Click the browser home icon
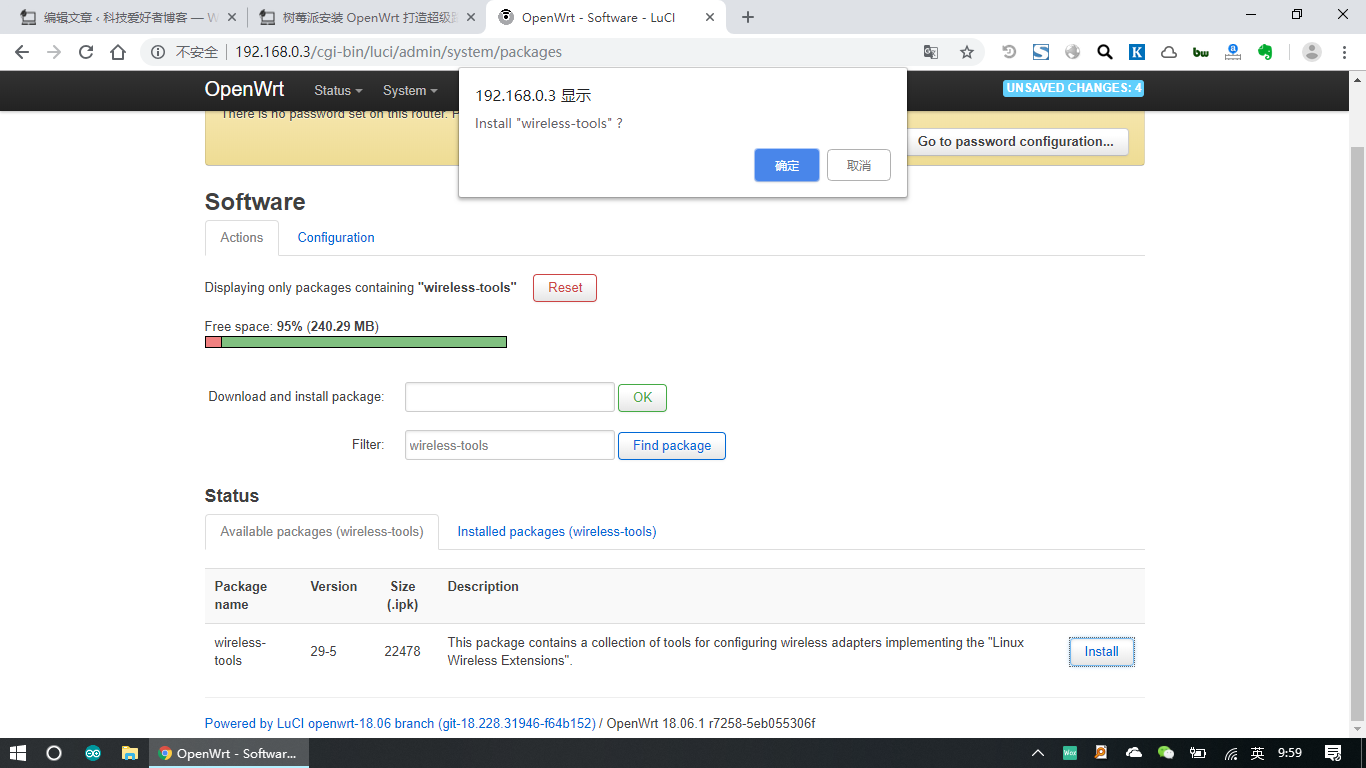This screenshot has width=1366, height=768. 118,52
